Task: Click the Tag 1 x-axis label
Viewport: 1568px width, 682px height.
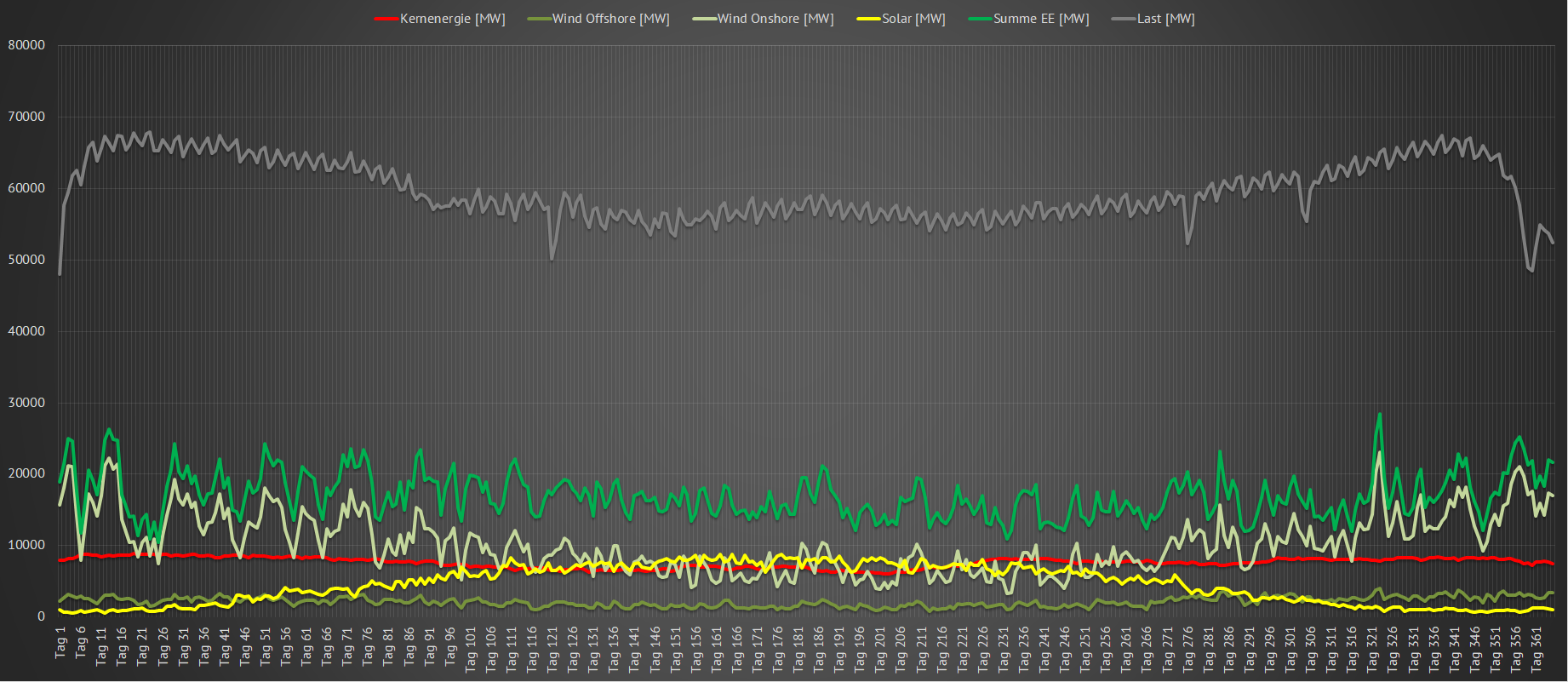Action: [60, 643]
